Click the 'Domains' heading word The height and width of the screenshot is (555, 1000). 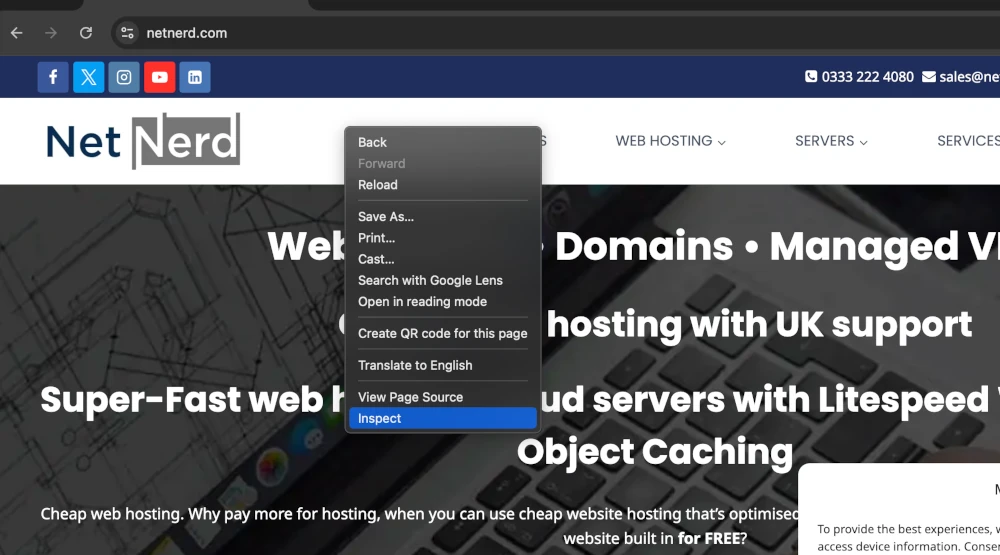pos(644,246)
